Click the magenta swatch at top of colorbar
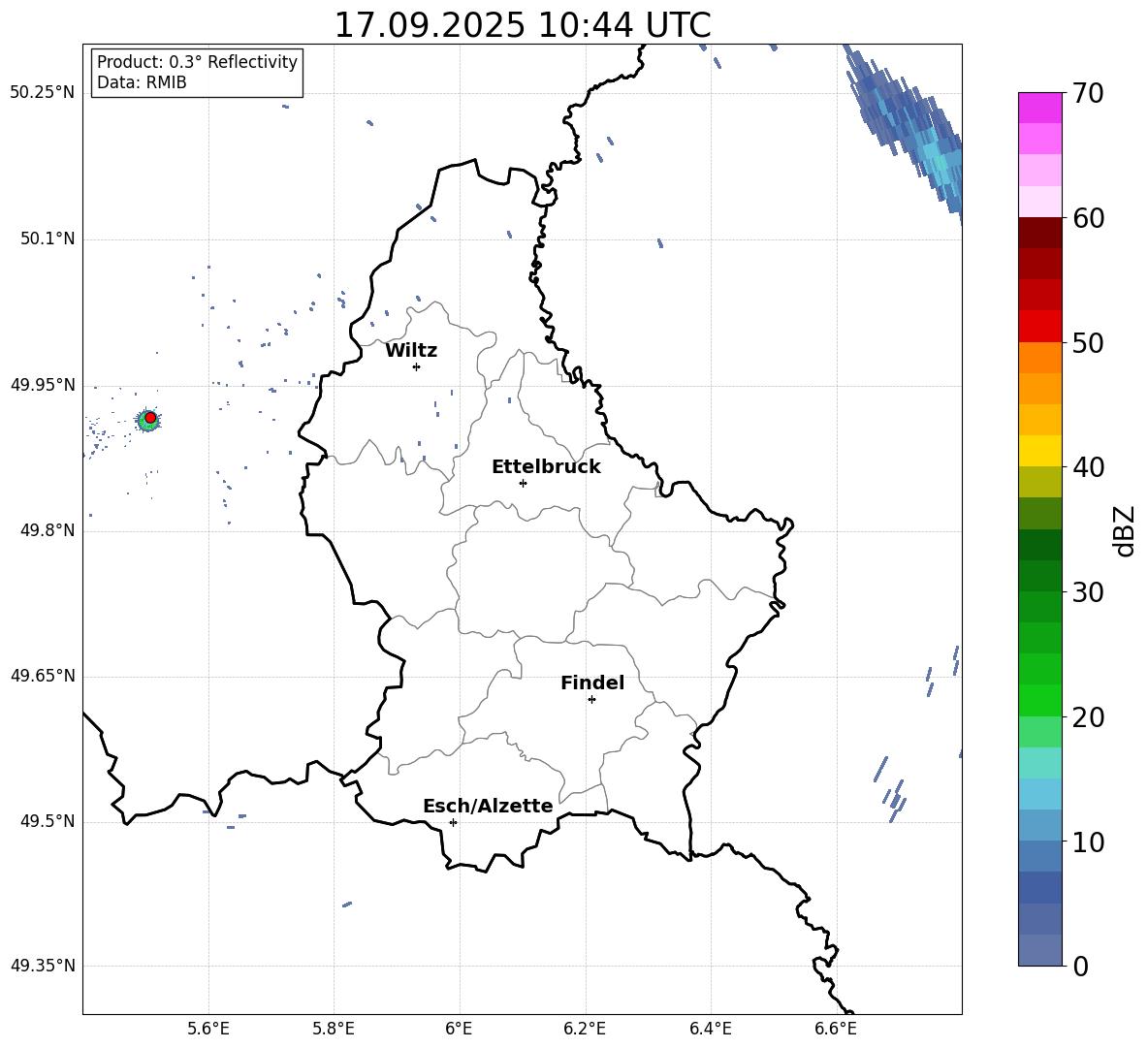 click(x=1039, y=108)
